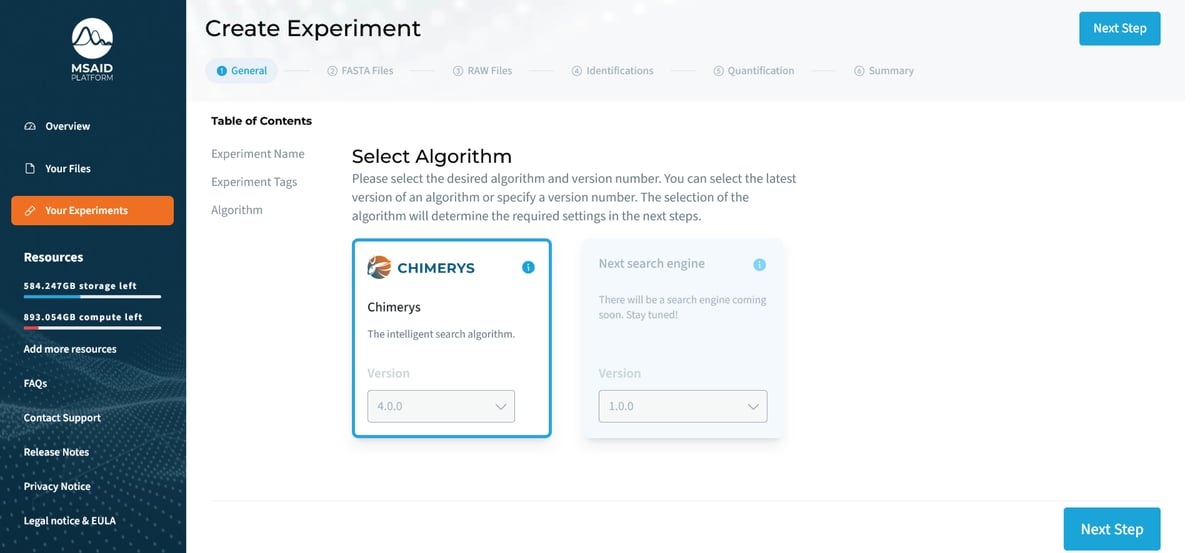Click the top Next Step button
Image resolution: width=1200 pixels, height=553 pixels.
[1119, 28]
